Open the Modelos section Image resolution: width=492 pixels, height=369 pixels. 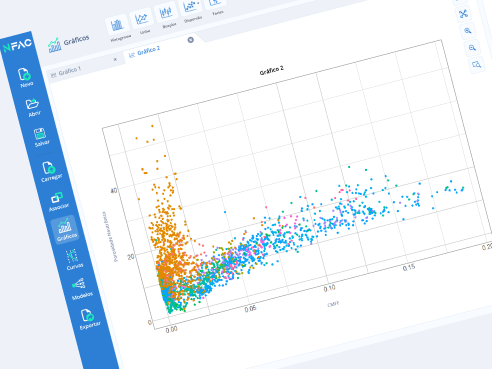point(80,289)
